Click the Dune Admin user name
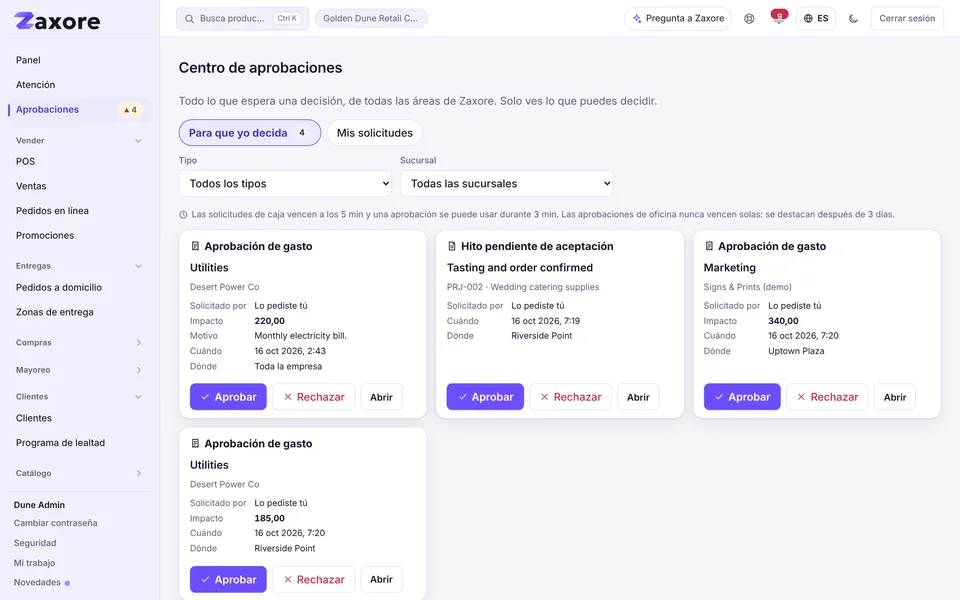The image size is (960, 600). tap(39, 504)
